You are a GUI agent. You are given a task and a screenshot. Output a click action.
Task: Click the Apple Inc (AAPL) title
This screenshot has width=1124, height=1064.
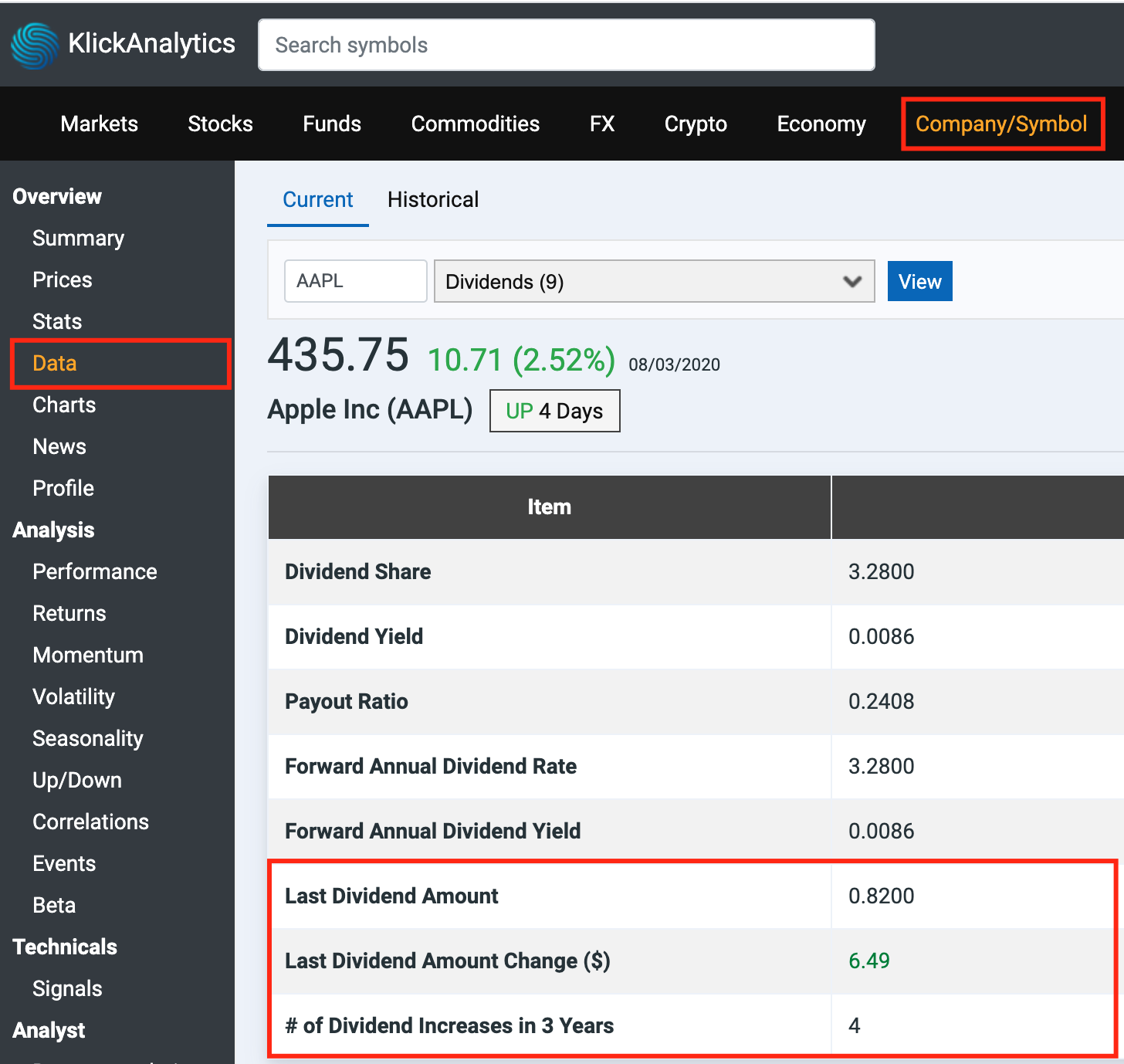[370, 409]
